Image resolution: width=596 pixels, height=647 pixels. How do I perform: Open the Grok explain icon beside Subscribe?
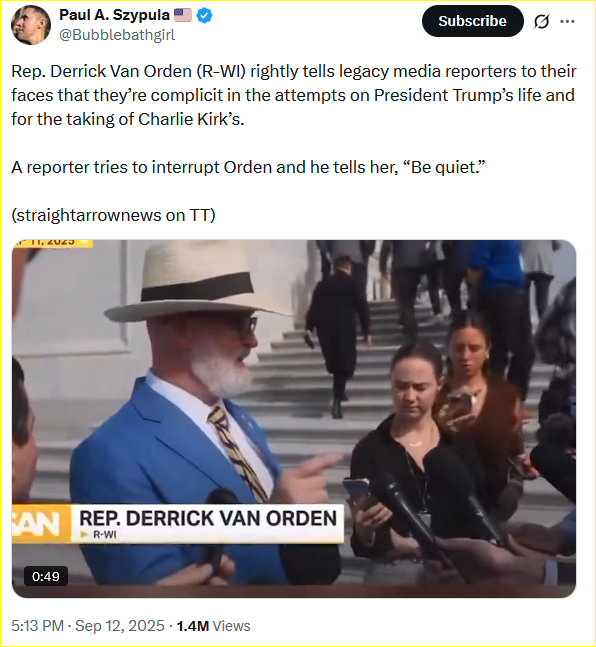[541, 21]
